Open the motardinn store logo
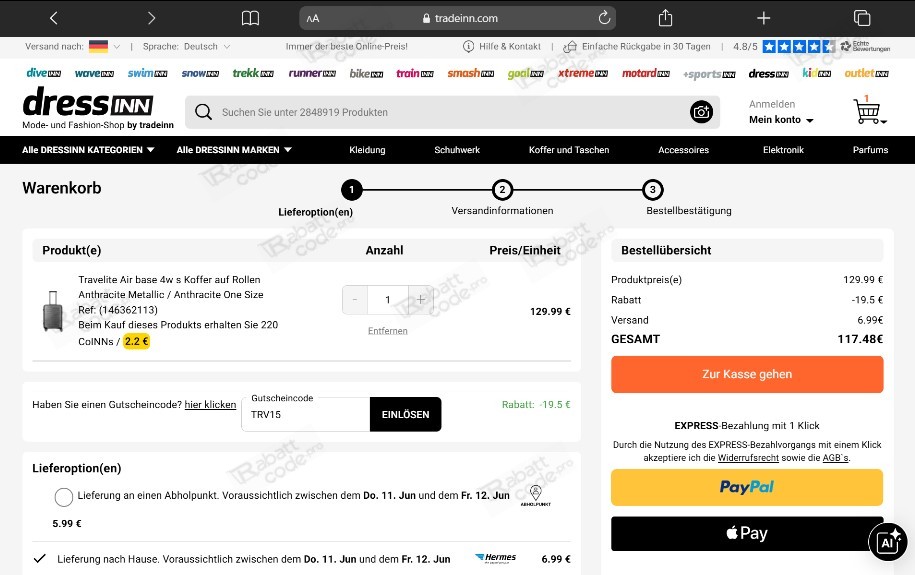This screenshot has height=575, width=915. pos(645,73)
